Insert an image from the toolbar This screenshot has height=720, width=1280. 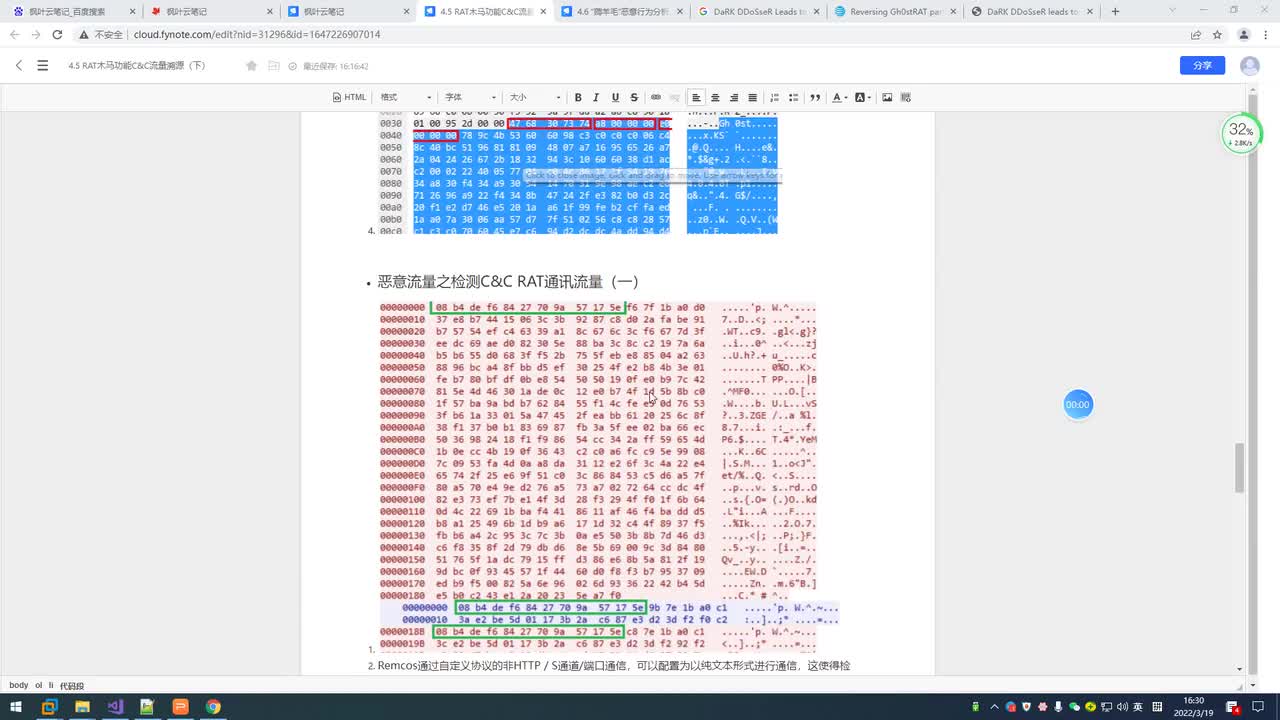pos(887,97)
